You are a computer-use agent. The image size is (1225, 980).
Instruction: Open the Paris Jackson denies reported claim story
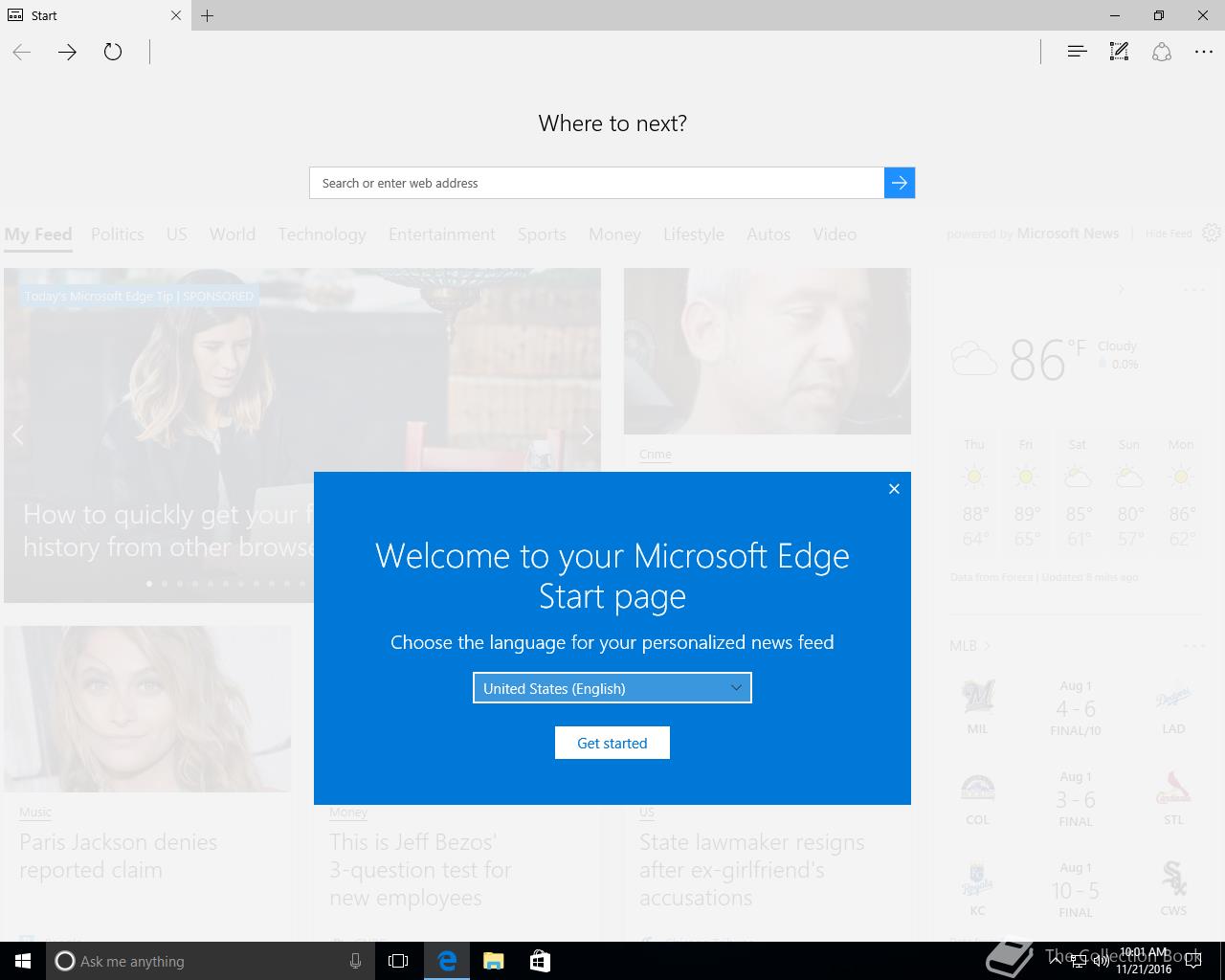tap(119, 857)
